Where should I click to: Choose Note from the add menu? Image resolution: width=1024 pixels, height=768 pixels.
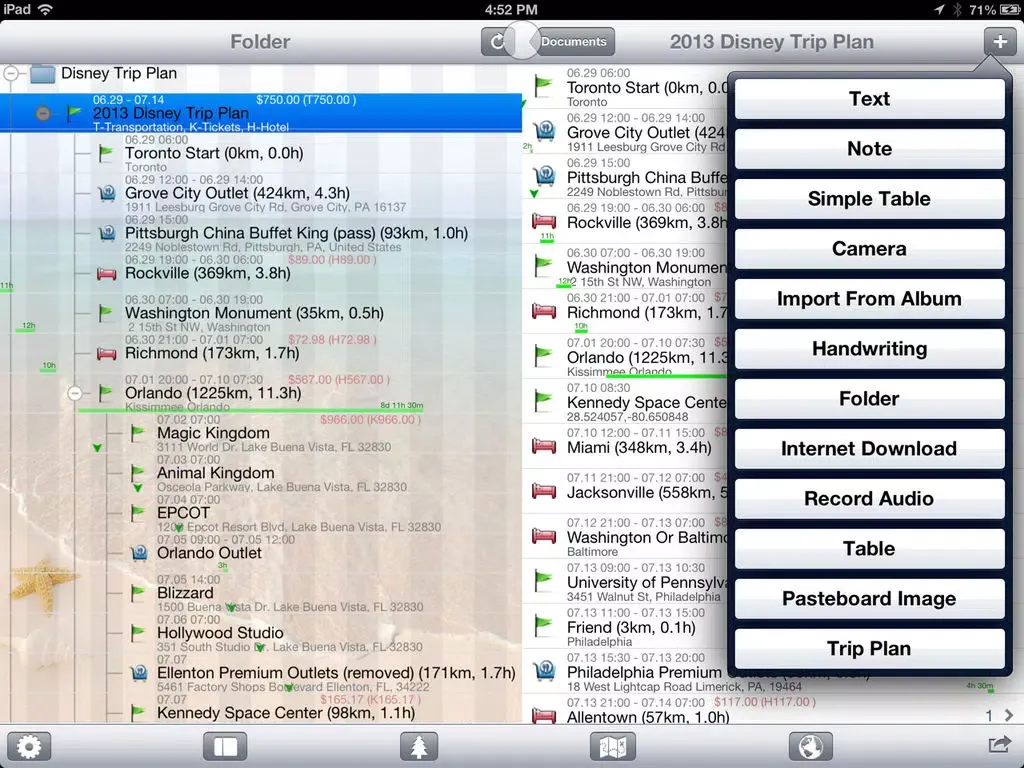[869, 149]
